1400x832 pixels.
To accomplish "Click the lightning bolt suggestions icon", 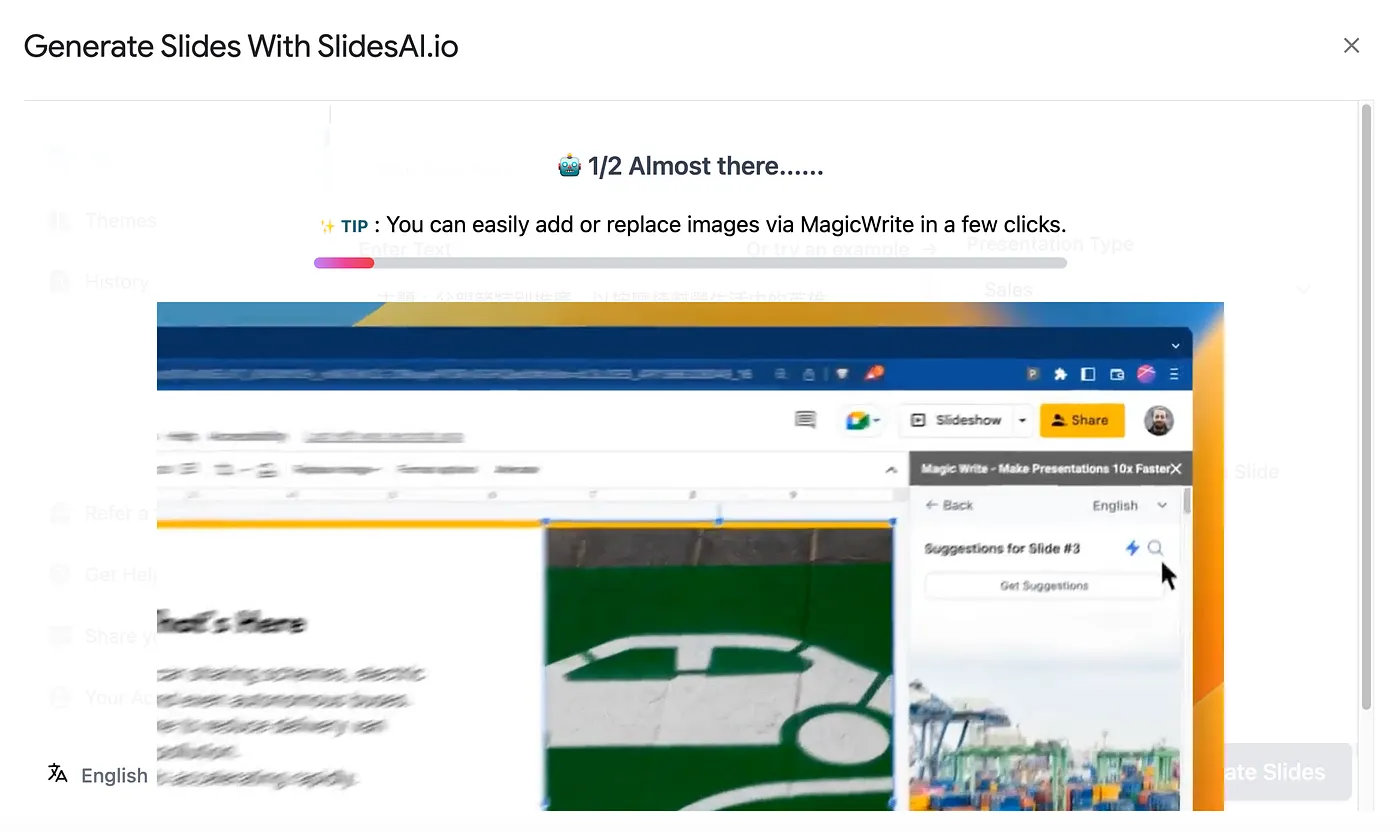I will point(1132,548).
